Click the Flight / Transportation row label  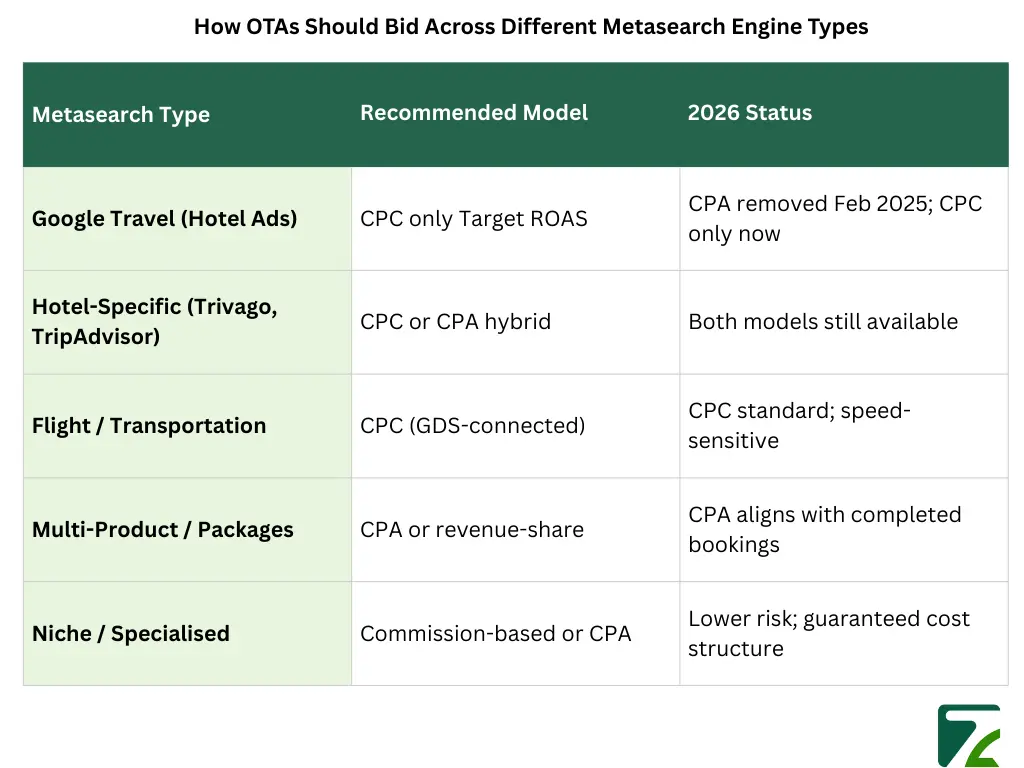149,426
